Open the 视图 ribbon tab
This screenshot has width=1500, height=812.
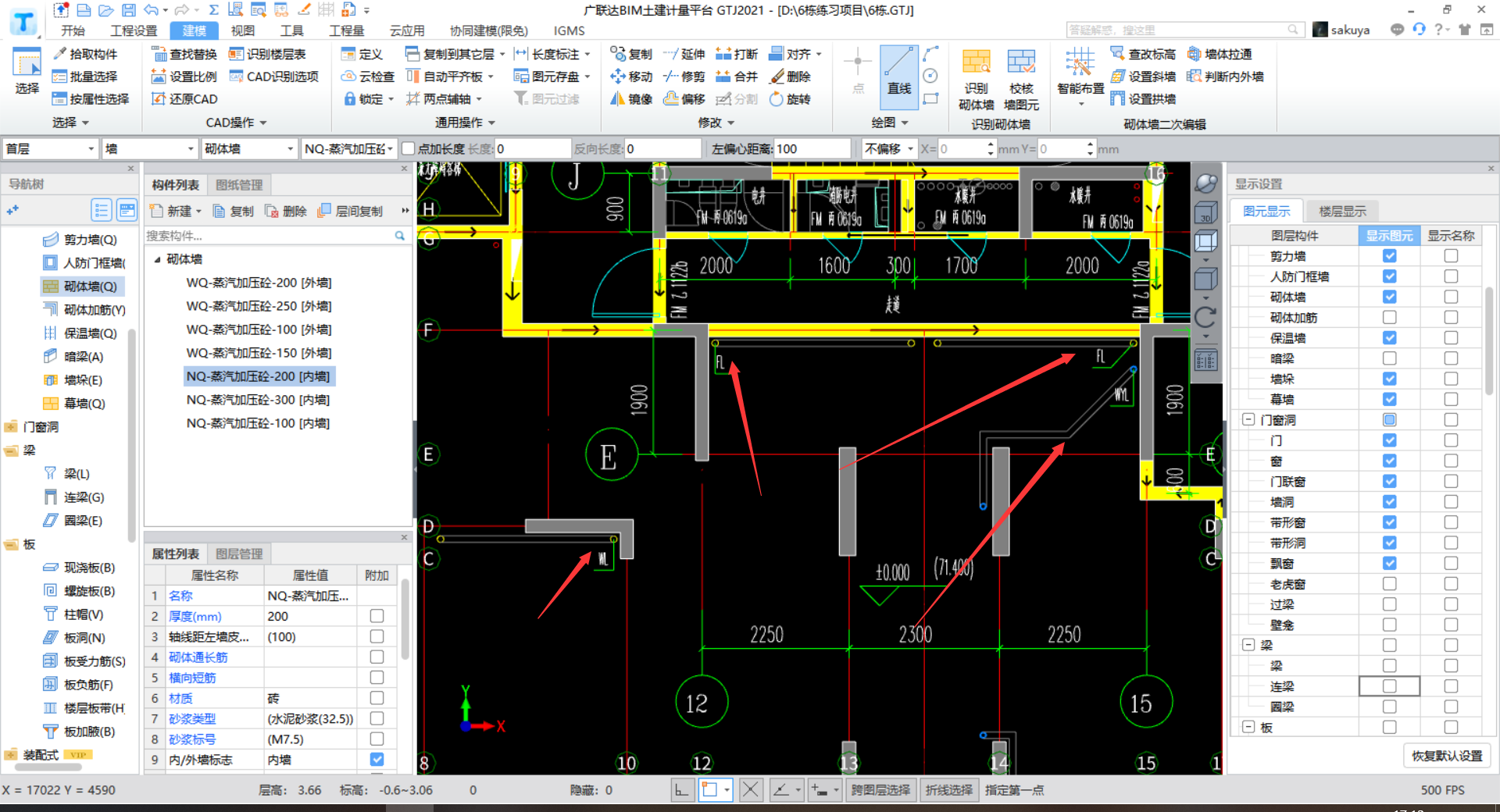pyautogui.click(x=243, y=30)
